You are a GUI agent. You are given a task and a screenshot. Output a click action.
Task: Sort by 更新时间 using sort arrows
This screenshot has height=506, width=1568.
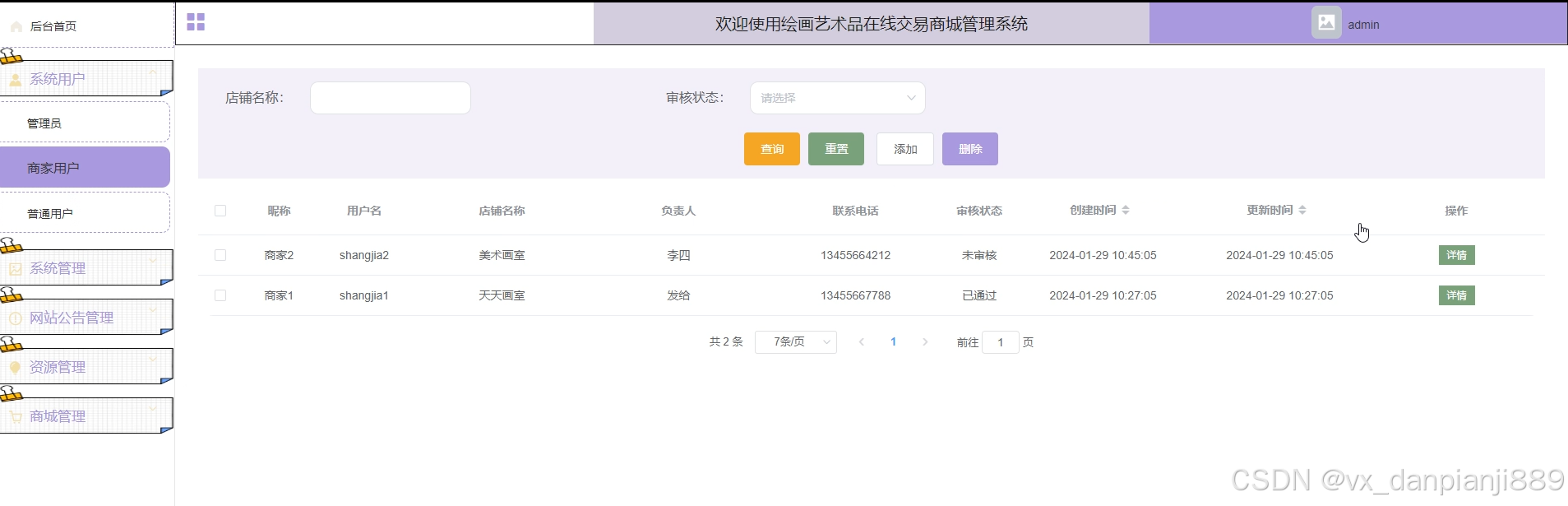click(1302, 211)
